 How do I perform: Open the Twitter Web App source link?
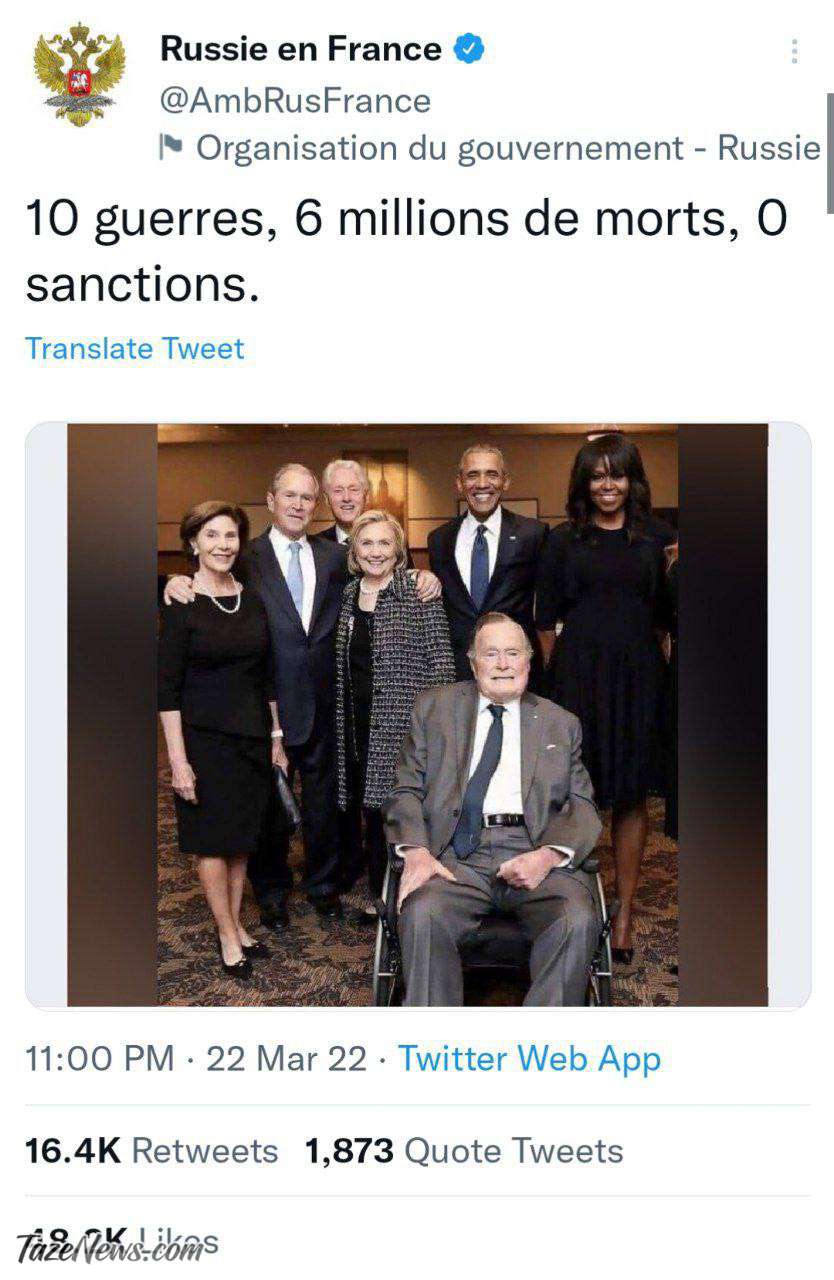pyautogui.click(x=530, y=1059)
